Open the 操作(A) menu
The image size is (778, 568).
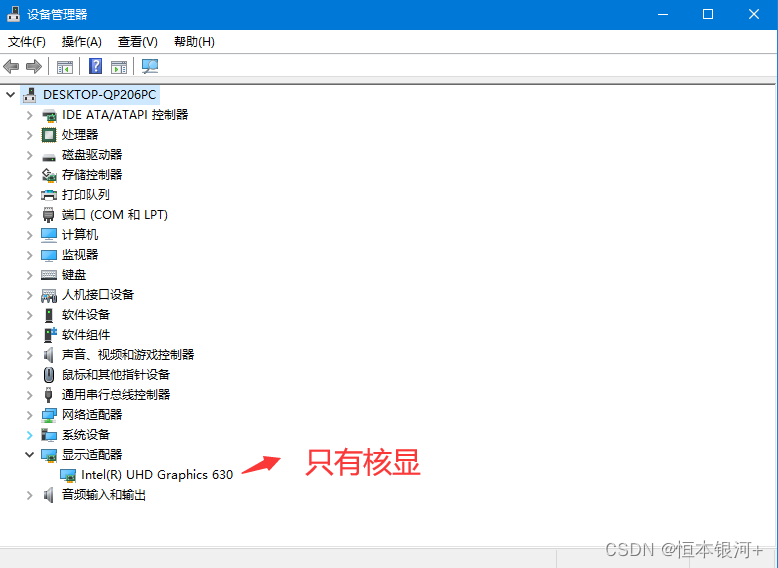[x=81, y=42]
